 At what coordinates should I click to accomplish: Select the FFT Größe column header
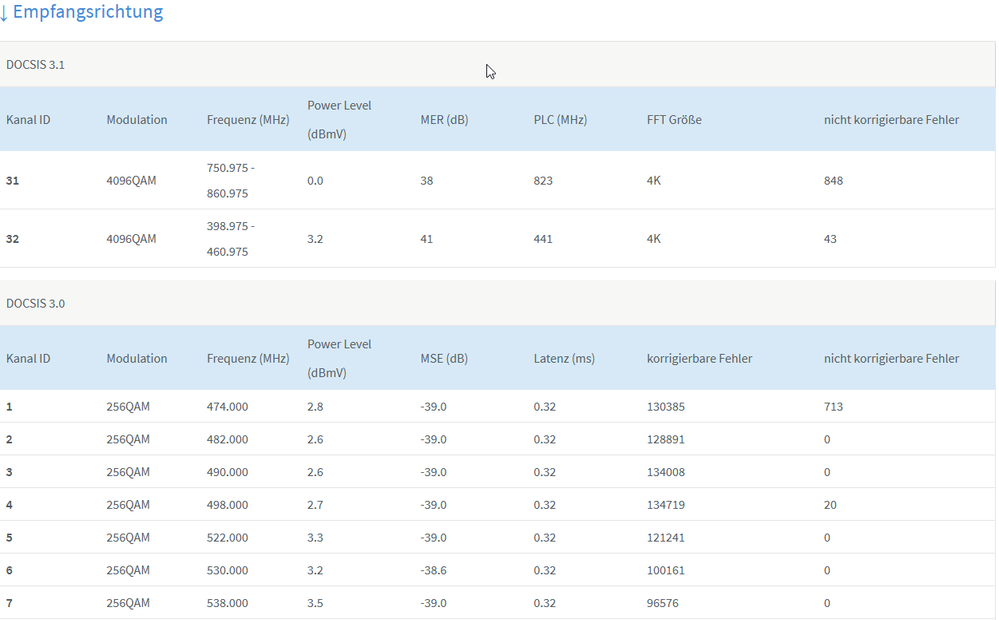point(674,120)
